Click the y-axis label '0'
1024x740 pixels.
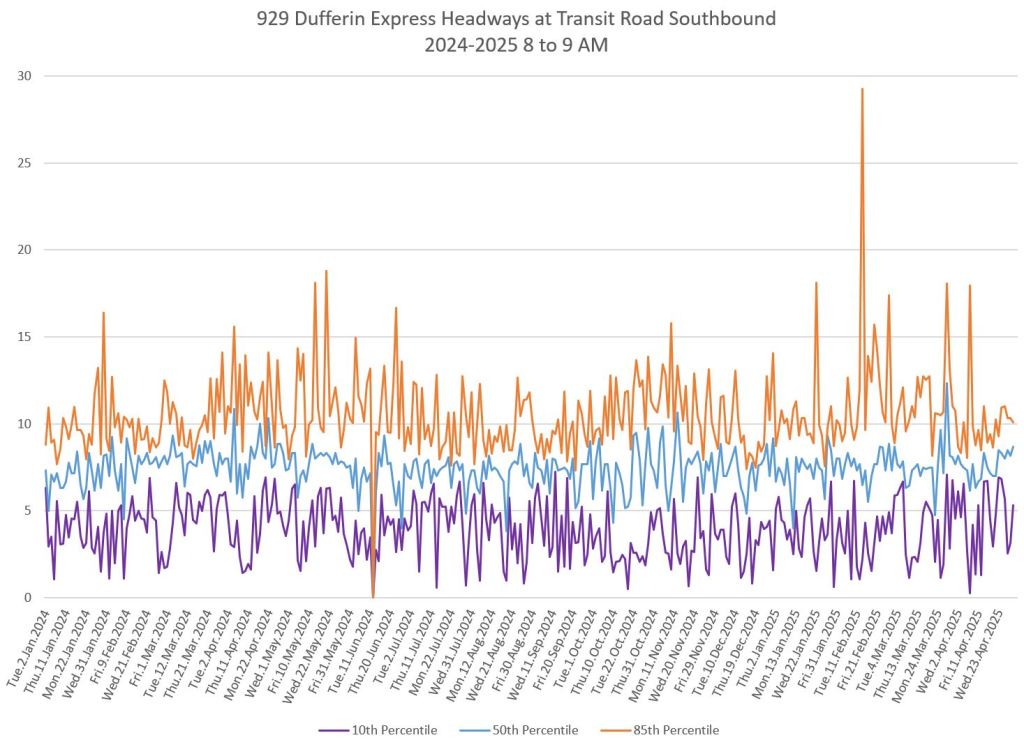[x=27, y=598]
